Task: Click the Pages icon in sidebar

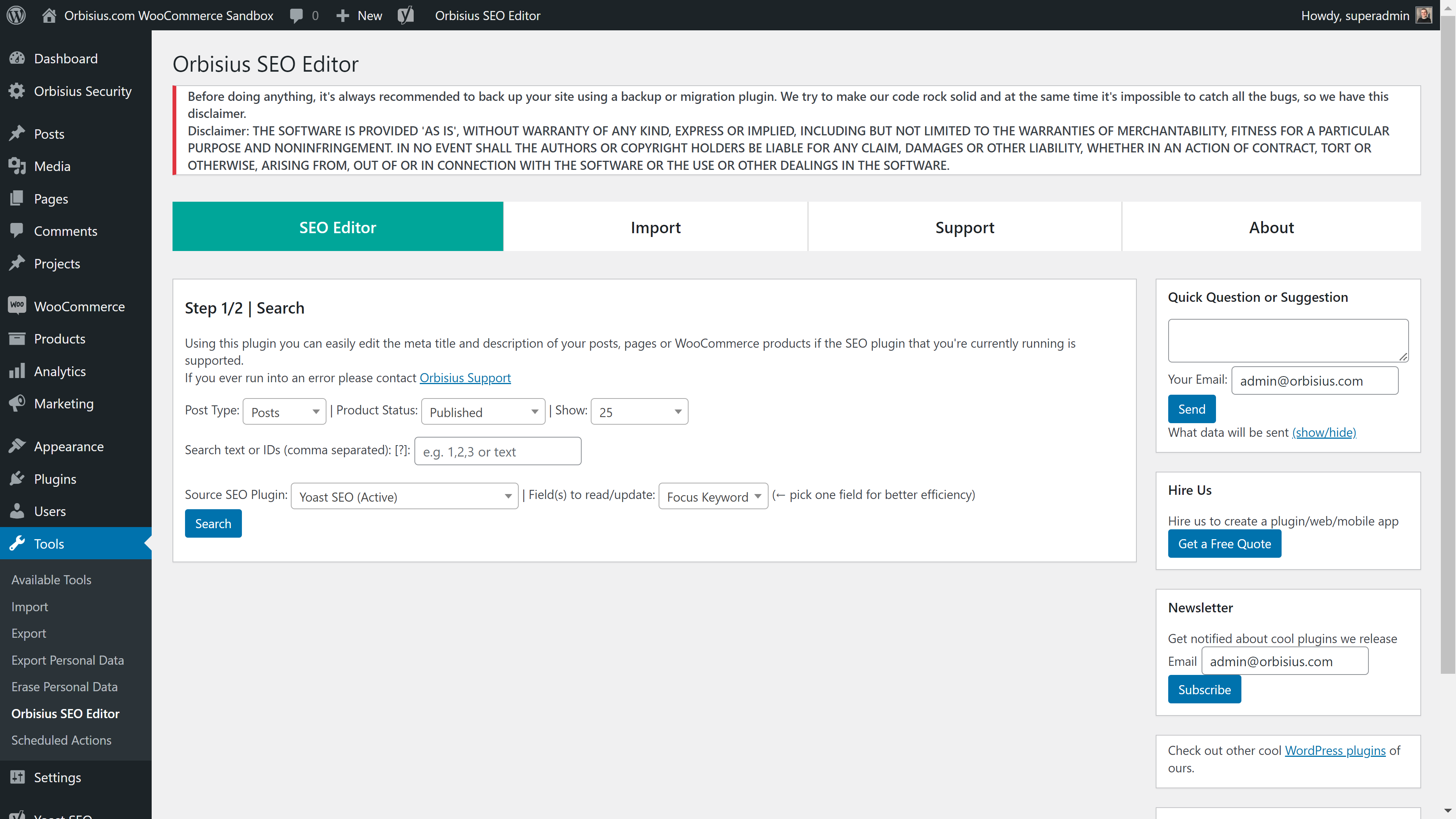Action: click(x=17, y=198)
